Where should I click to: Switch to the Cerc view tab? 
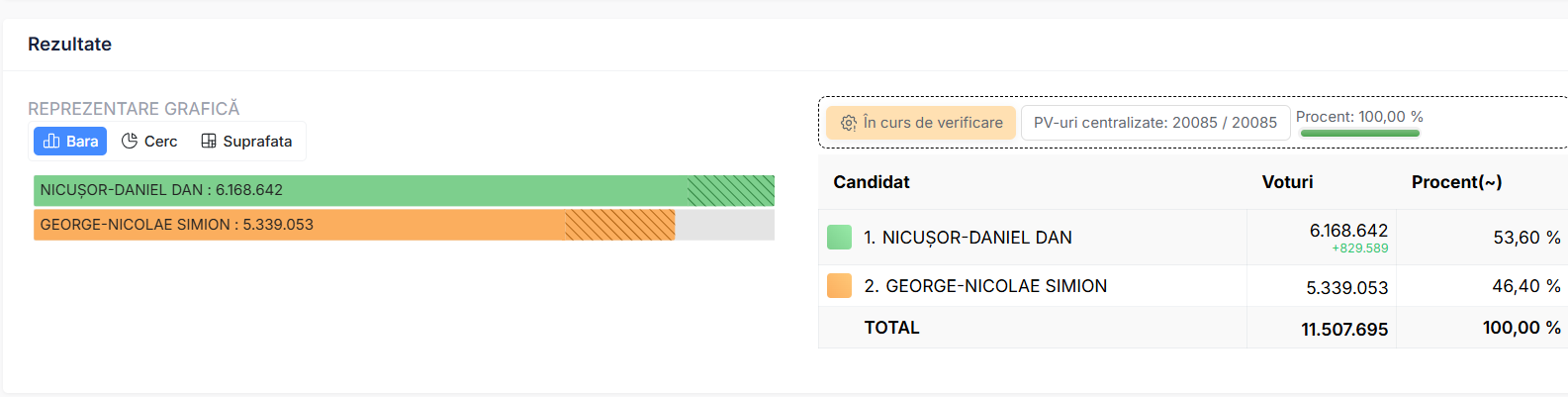pyautogui.click(x=149, y=142)
